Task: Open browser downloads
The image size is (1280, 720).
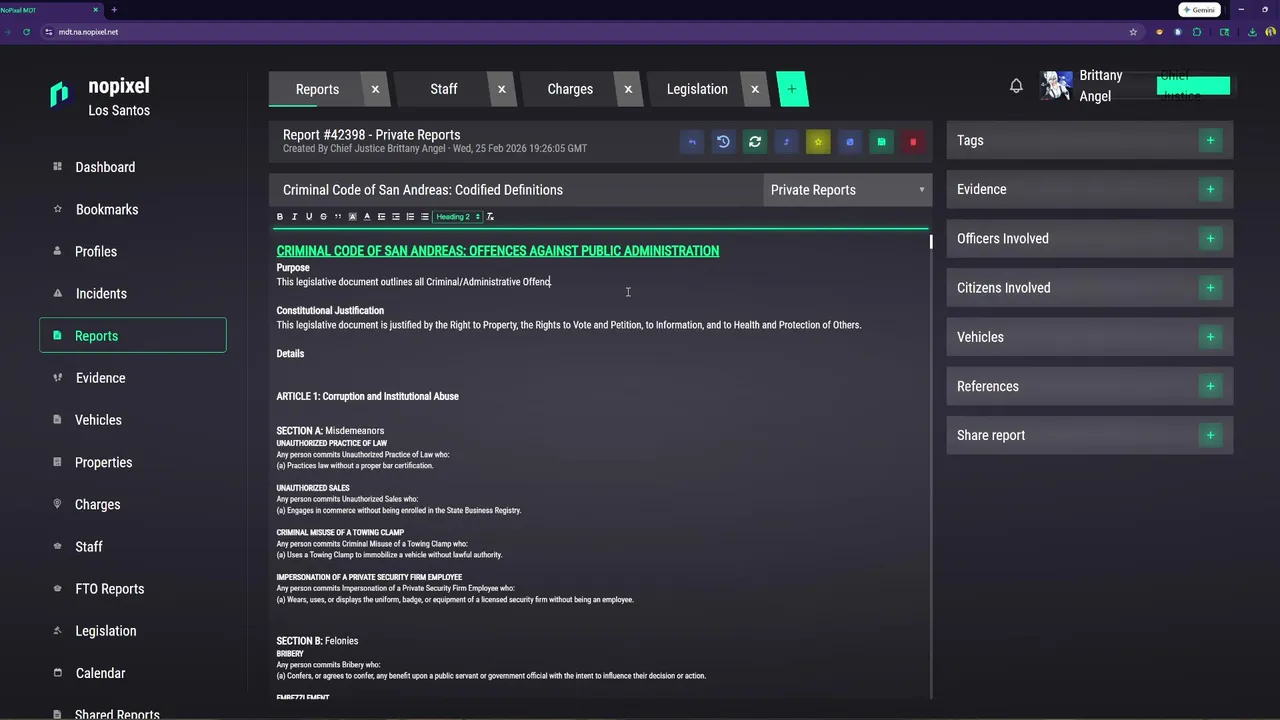Action: click(1252, 32)
